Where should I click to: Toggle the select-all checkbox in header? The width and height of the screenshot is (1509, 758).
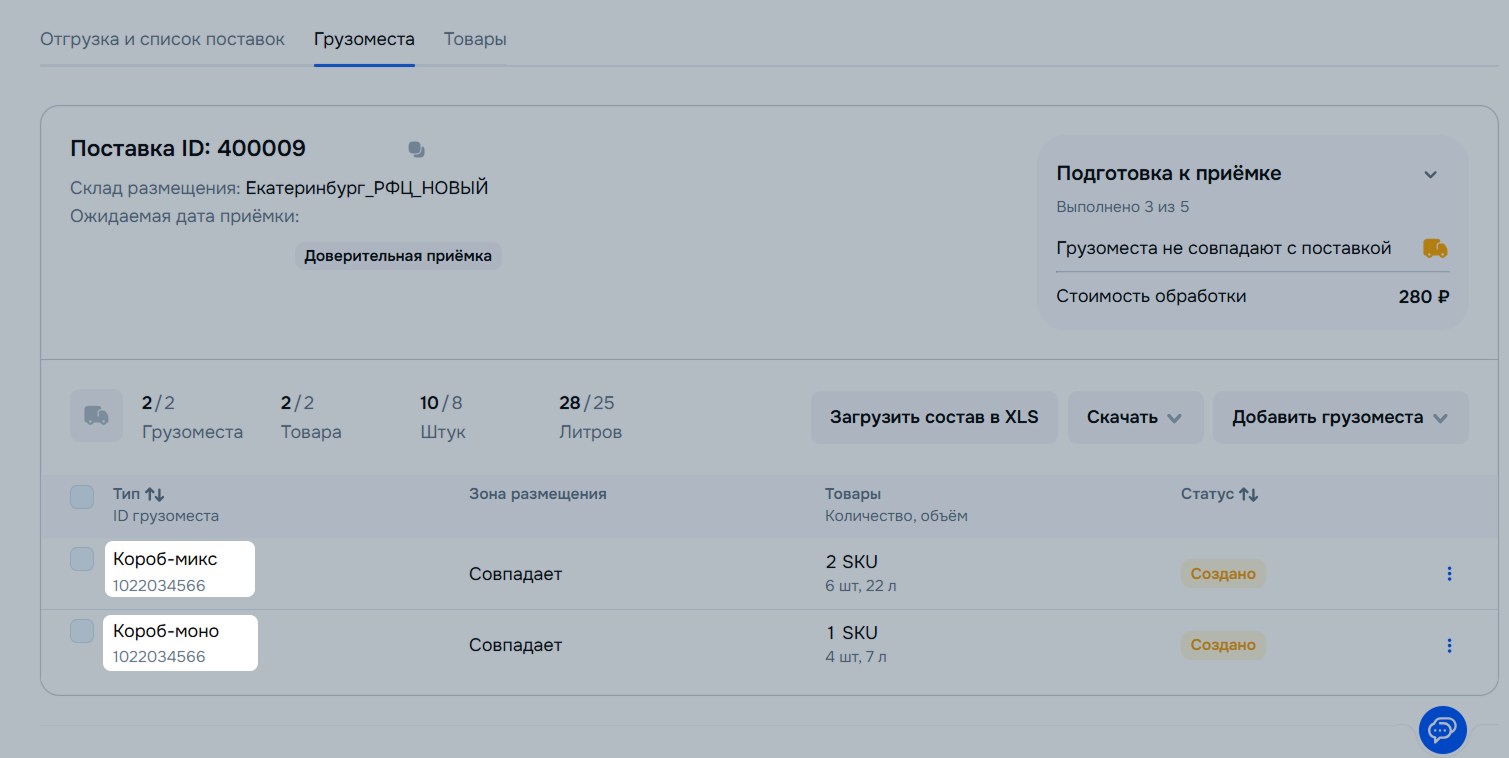pos(82,497)
